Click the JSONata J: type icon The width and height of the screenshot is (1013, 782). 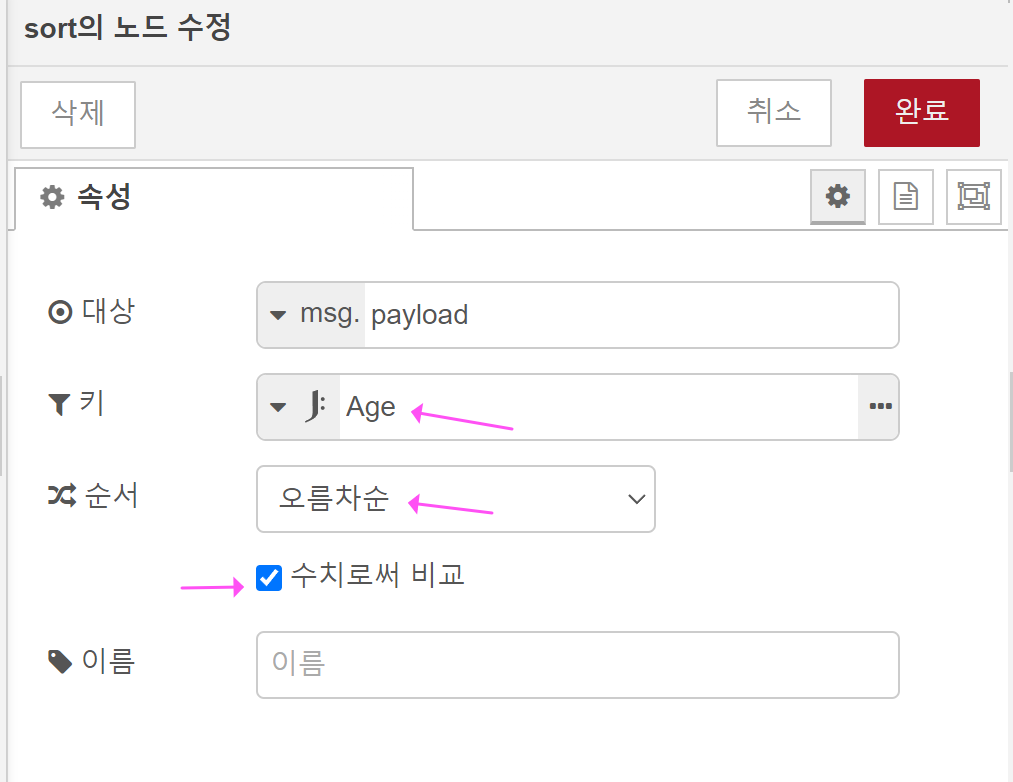point(315,407)
